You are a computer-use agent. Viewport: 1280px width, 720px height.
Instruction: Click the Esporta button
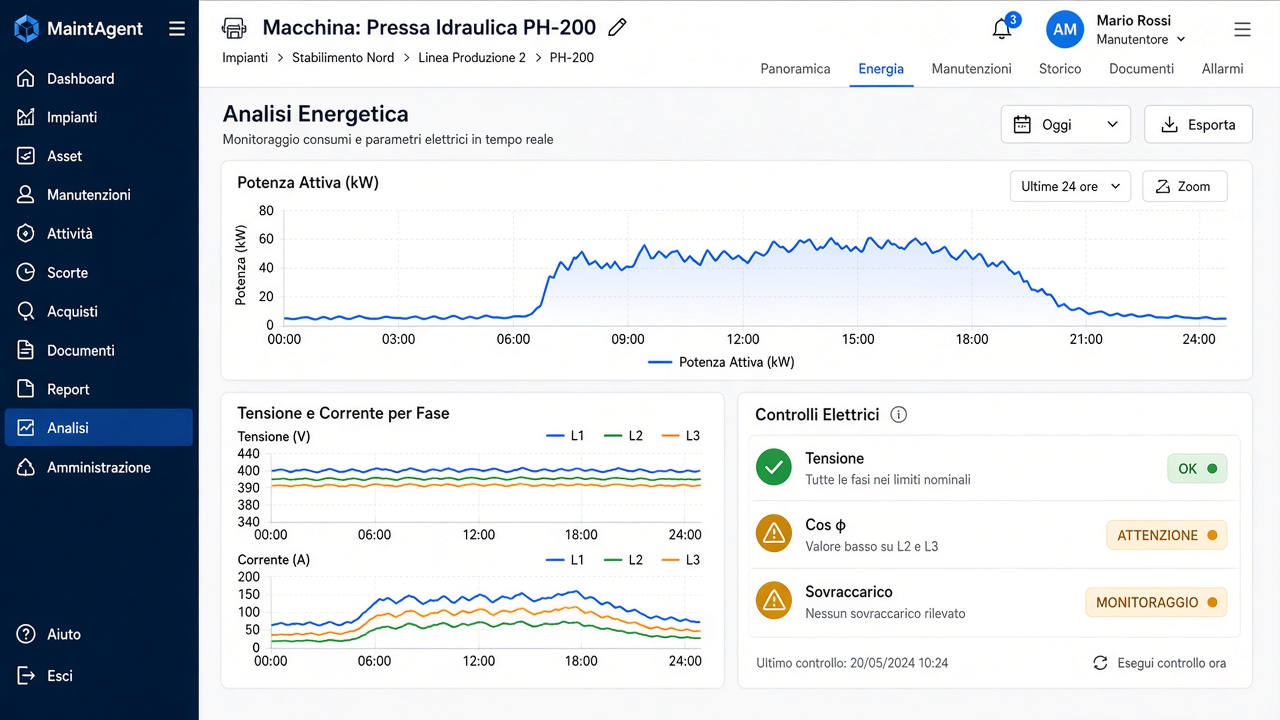[1198, 124]
